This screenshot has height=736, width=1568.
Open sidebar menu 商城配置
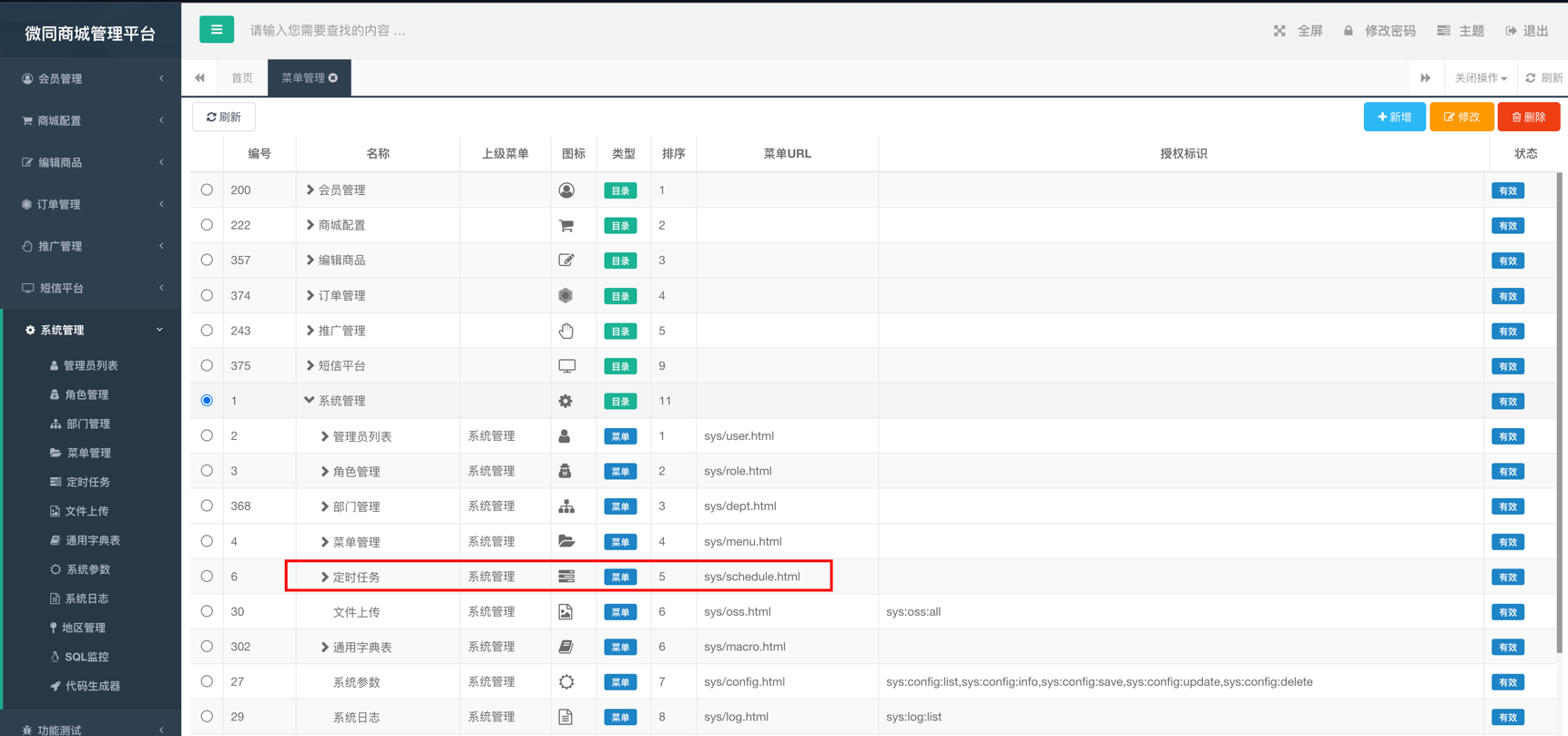(x=91, y=120)
